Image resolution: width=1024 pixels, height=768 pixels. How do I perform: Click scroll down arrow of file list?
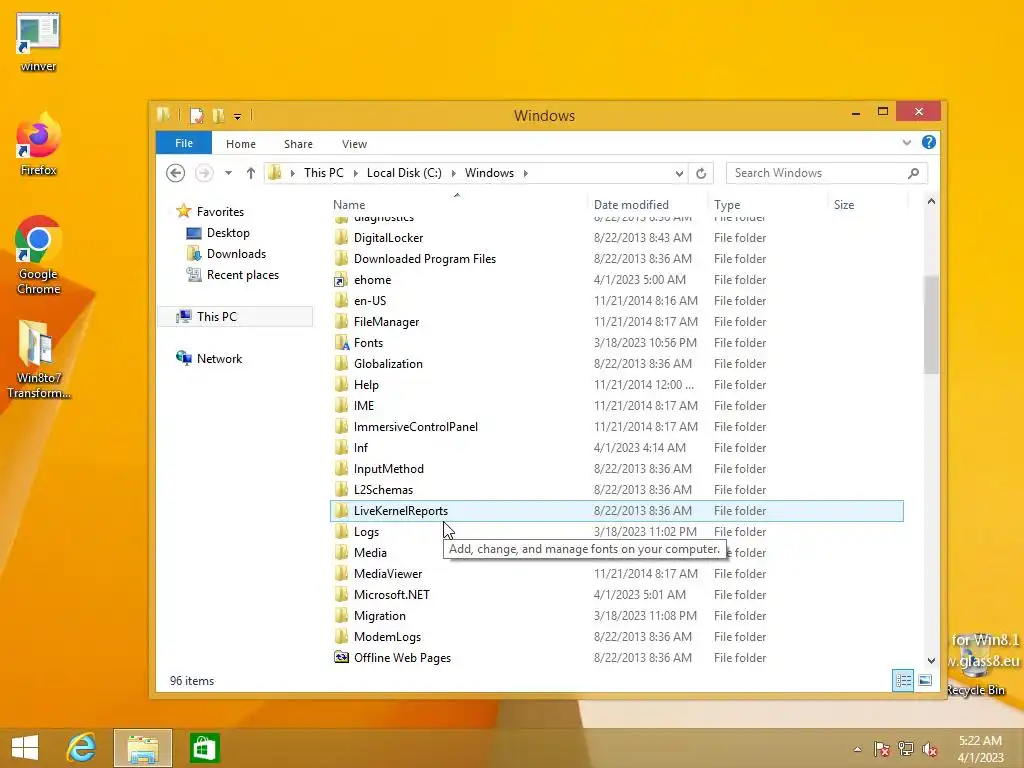click(x=931, y=661)
